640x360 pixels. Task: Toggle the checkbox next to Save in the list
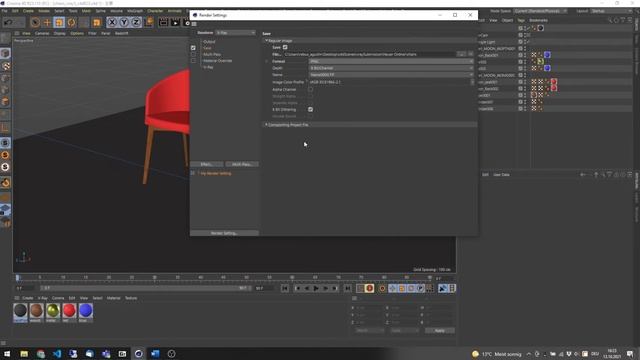pyautogui.click(x=193, y=48)
